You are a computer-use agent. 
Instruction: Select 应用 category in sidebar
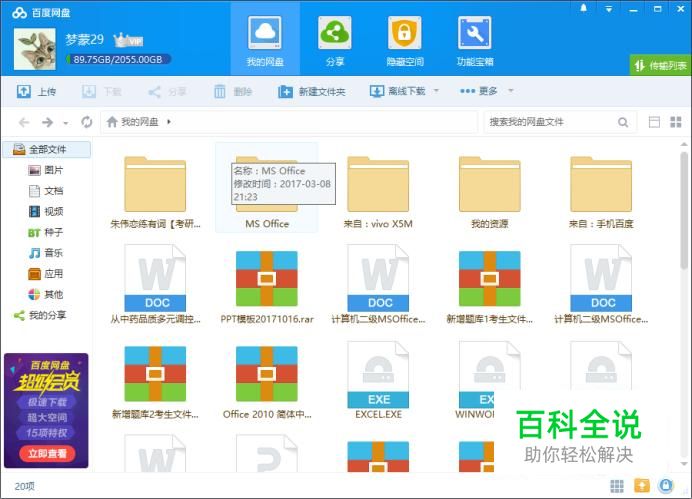[x=46, y=274]
